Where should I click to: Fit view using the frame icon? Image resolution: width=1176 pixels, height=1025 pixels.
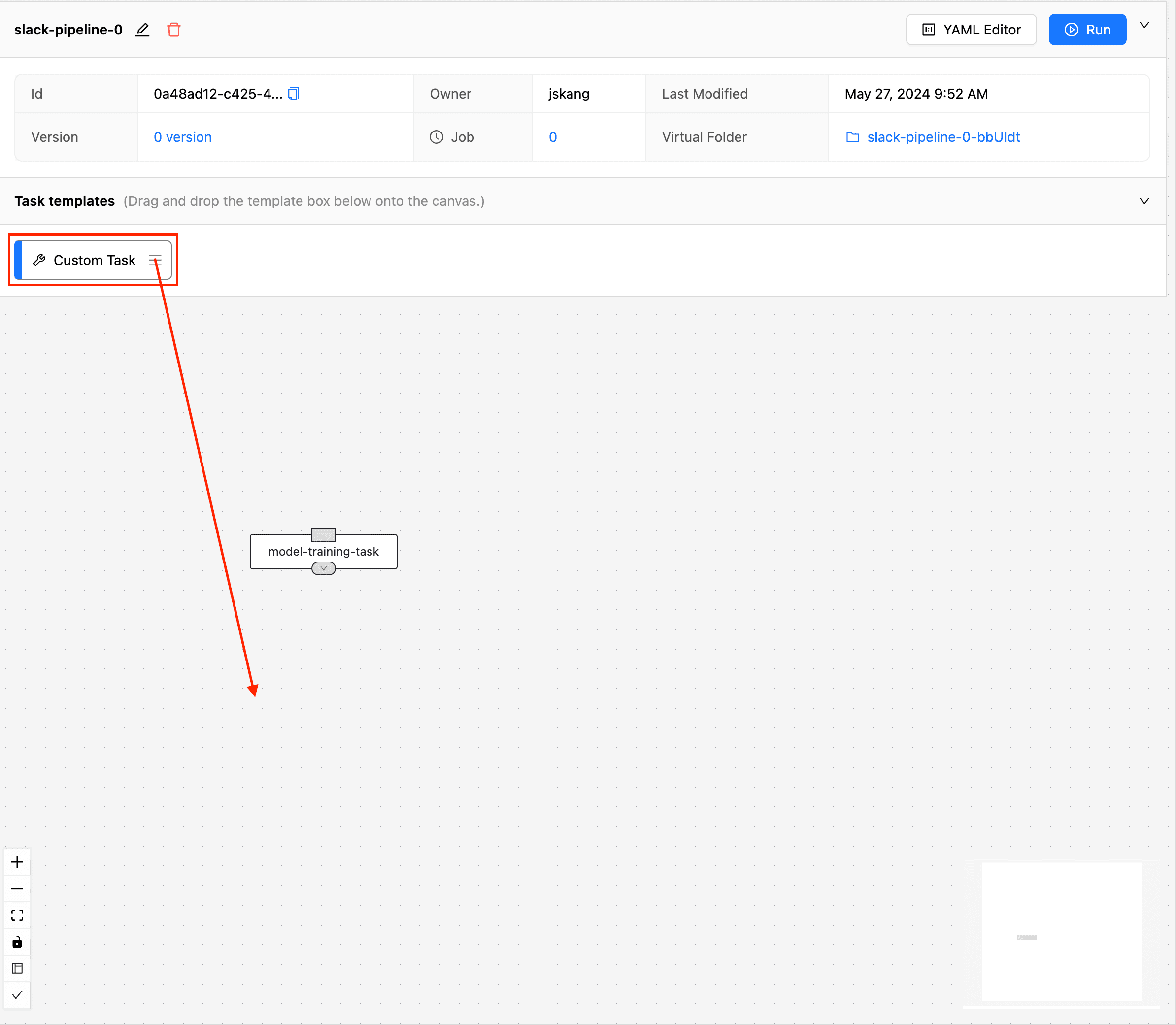pos(17,915)
